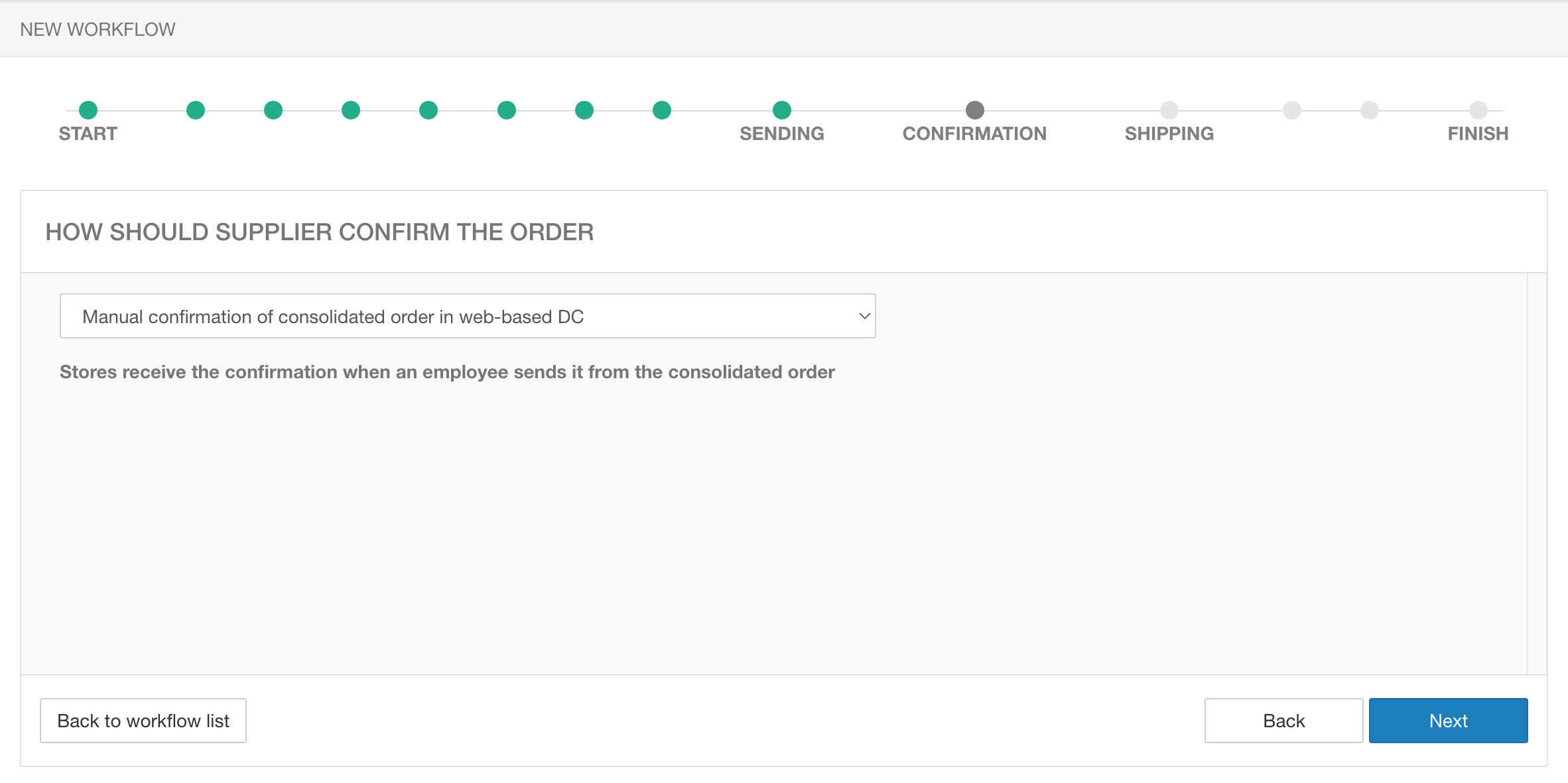Select the gray CONFIRMATION step dot
The width and height of the screenshot is (1568, 783).
(975, 110)
